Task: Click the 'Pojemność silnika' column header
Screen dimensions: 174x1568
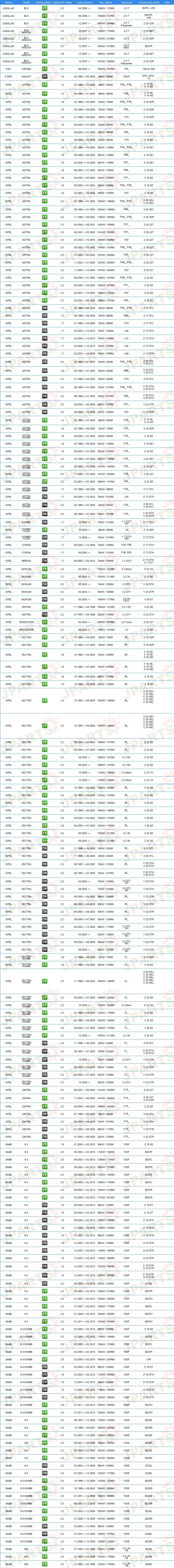Action: (63, 2)
